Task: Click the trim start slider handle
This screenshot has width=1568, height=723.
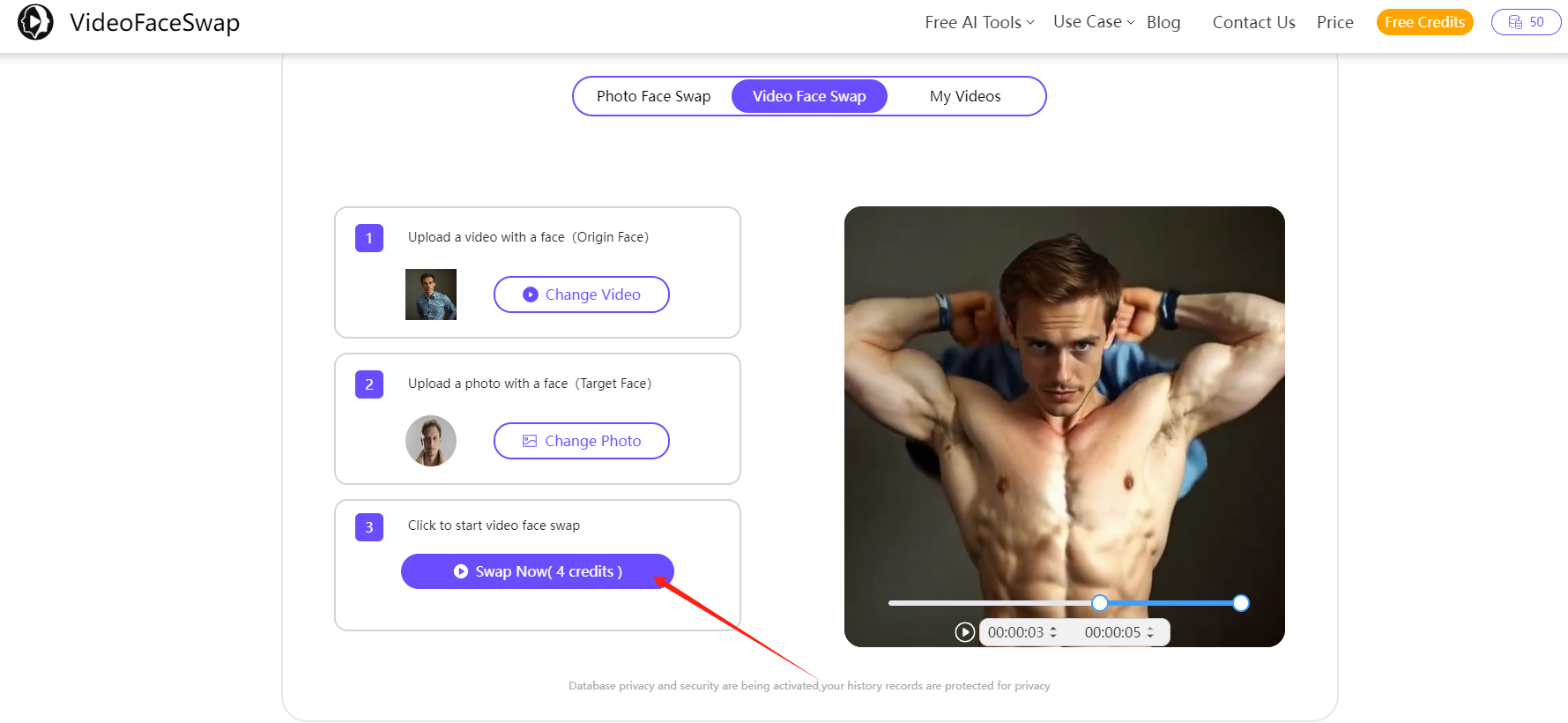Action: tap(1099, 603)
